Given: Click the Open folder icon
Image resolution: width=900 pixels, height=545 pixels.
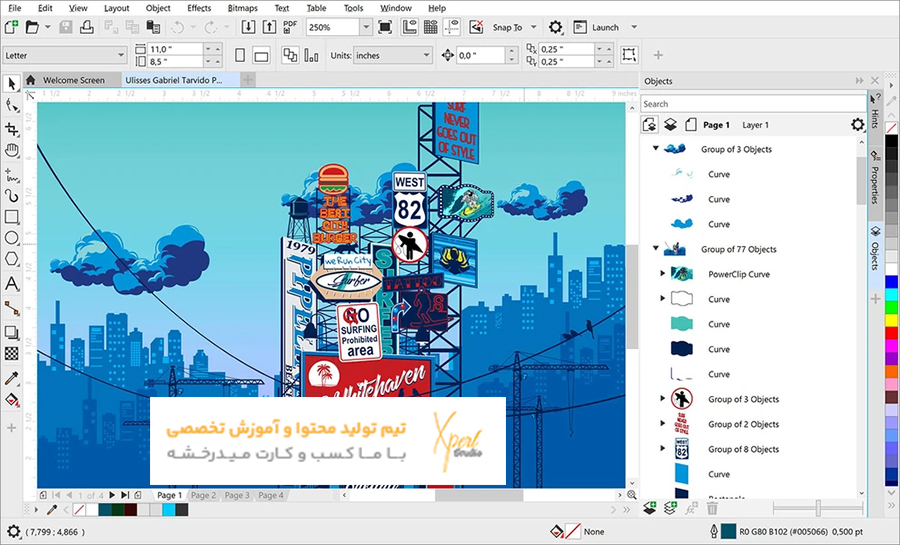Looking at the screenshot, I should click(x=32, y=27).
